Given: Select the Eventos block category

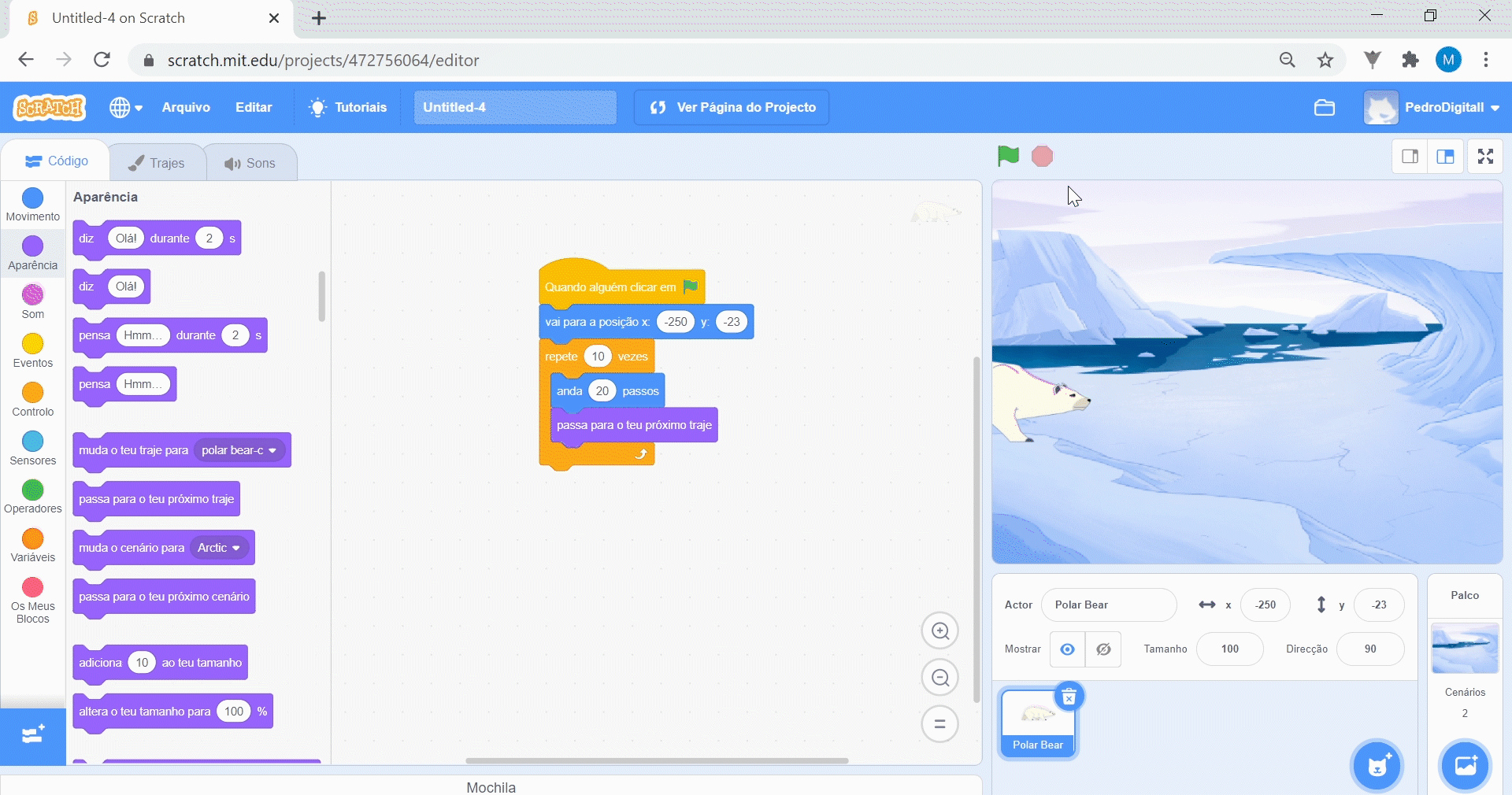Looking at the screenshot, I should 33,351.
